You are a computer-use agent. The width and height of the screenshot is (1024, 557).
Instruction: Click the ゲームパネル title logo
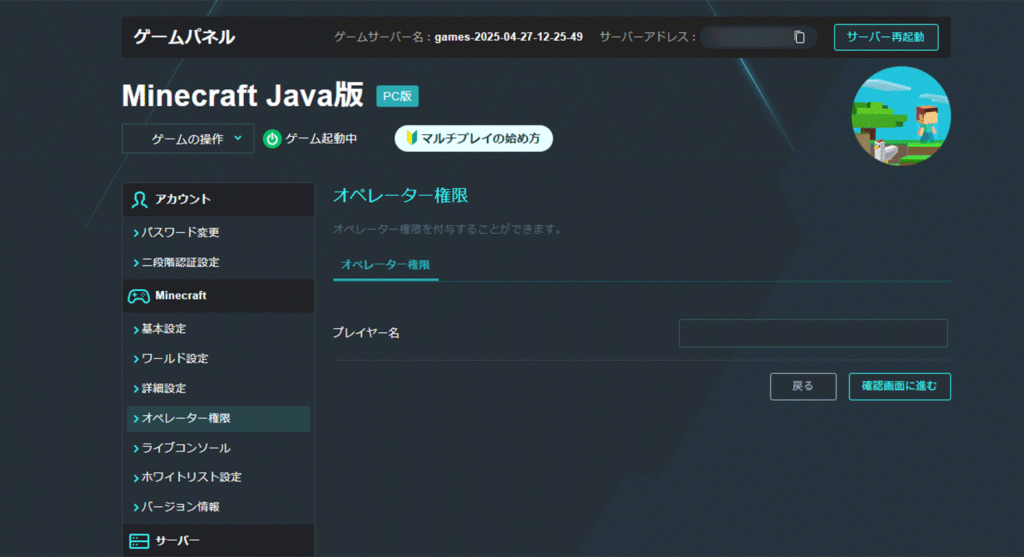tap(184, 37)
